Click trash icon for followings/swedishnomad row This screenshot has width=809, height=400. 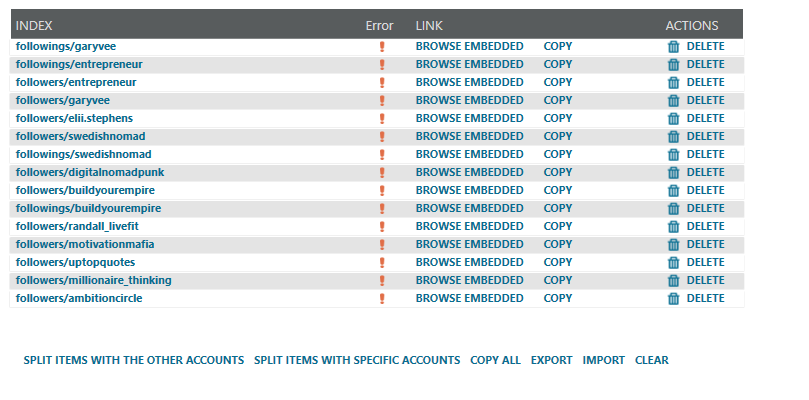(x=673, y=154)
